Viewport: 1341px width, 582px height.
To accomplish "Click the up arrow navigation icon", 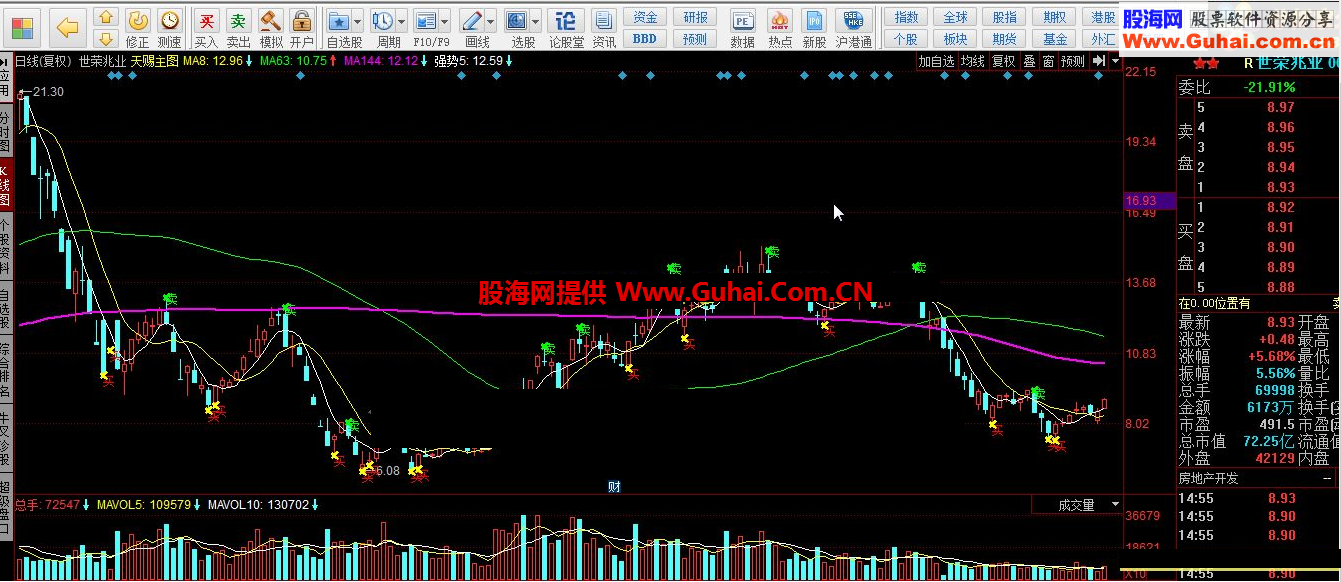I will (105, 19).
